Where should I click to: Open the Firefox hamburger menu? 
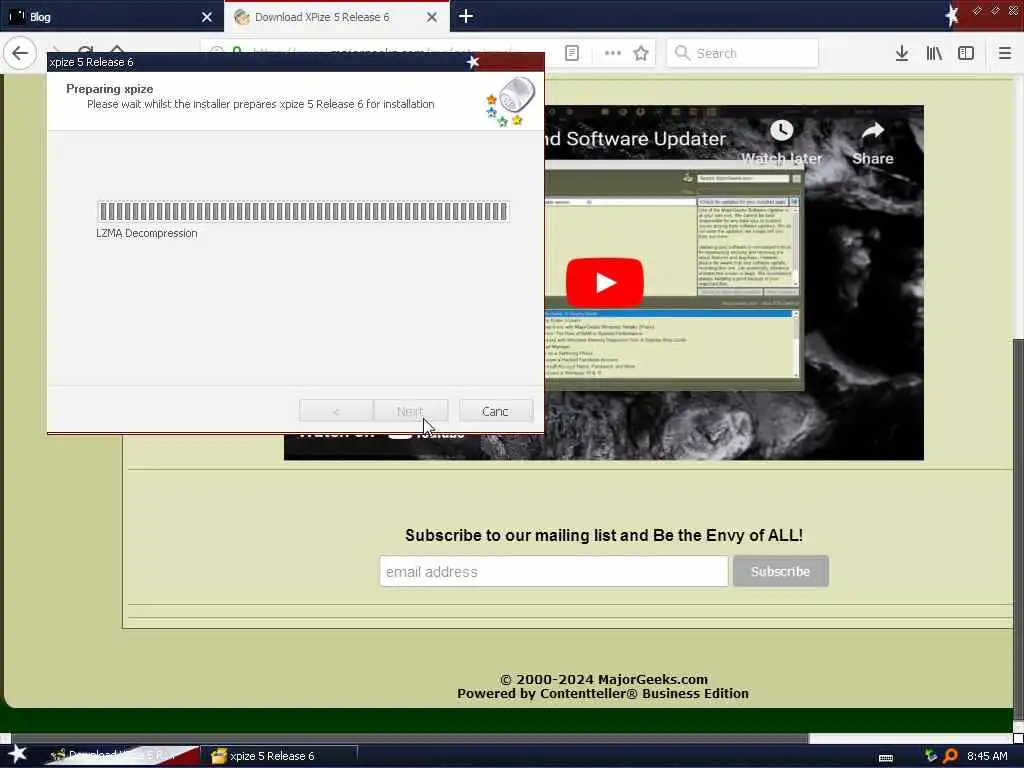pos(1004,53)
